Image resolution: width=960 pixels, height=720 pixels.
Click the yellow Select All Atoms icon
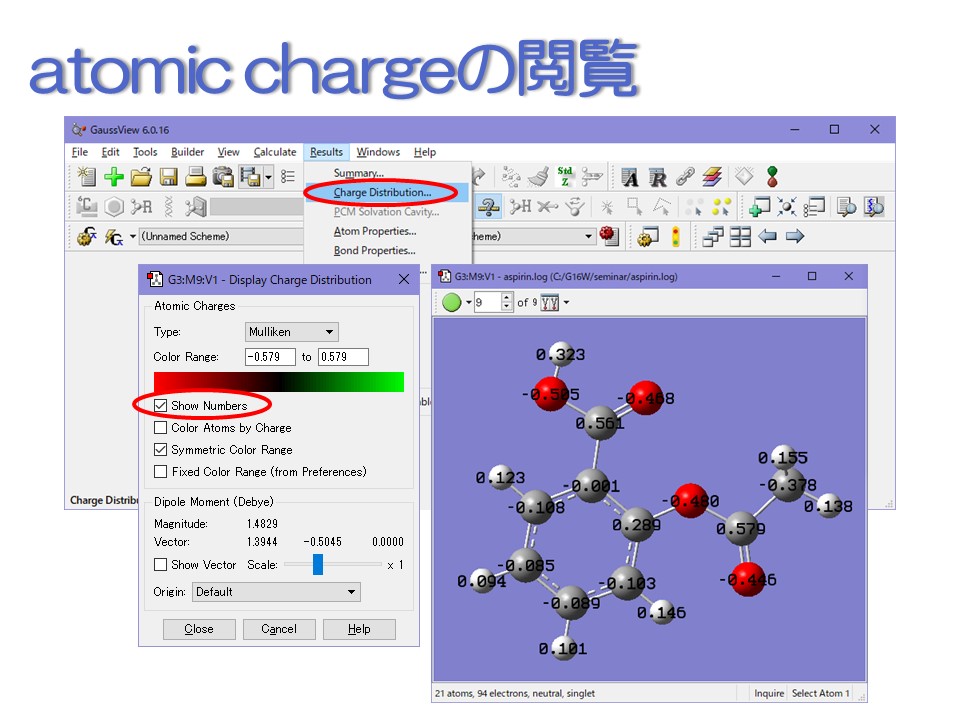tap(721, 207)
